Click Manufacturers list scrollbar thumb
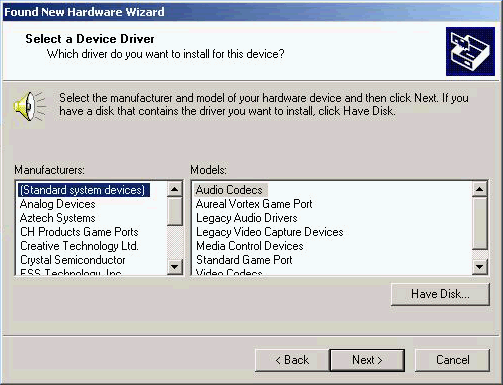This screenshot has width=503, height=385. coord(175,211)
